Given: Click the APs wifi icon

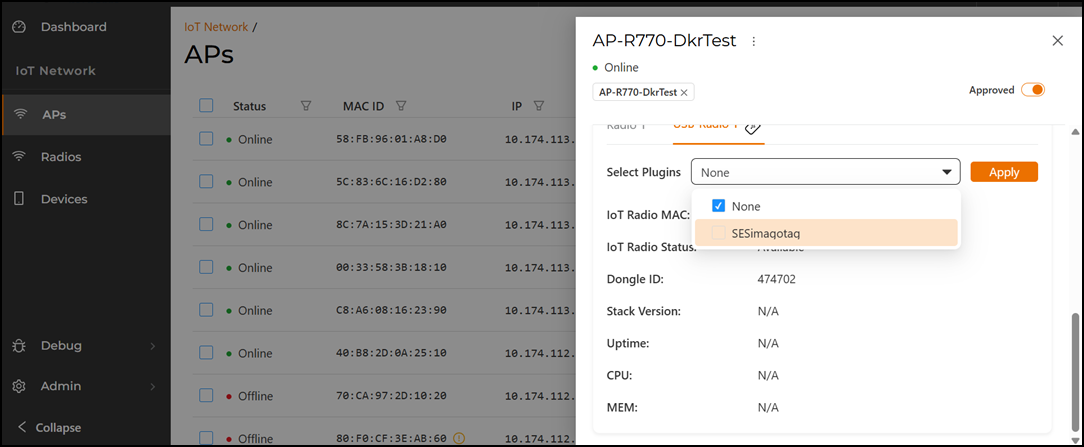Looking at the screenshot, I should (20, 115).
